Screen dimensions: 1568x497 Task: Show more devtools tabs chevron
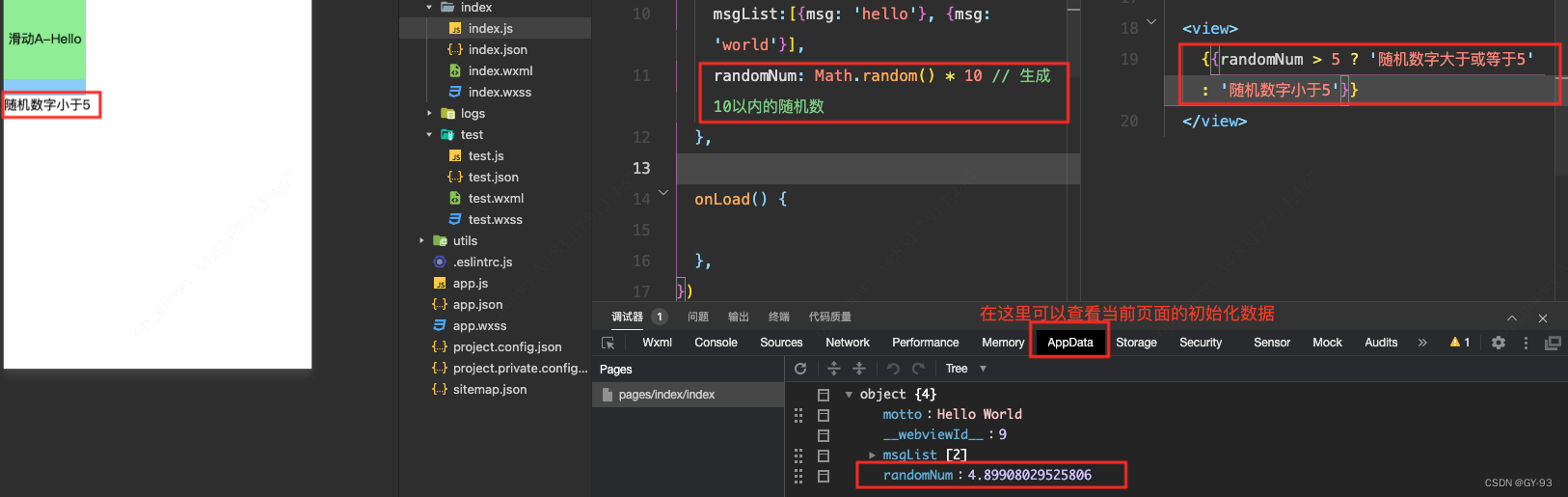click(x=1422, y=343)
